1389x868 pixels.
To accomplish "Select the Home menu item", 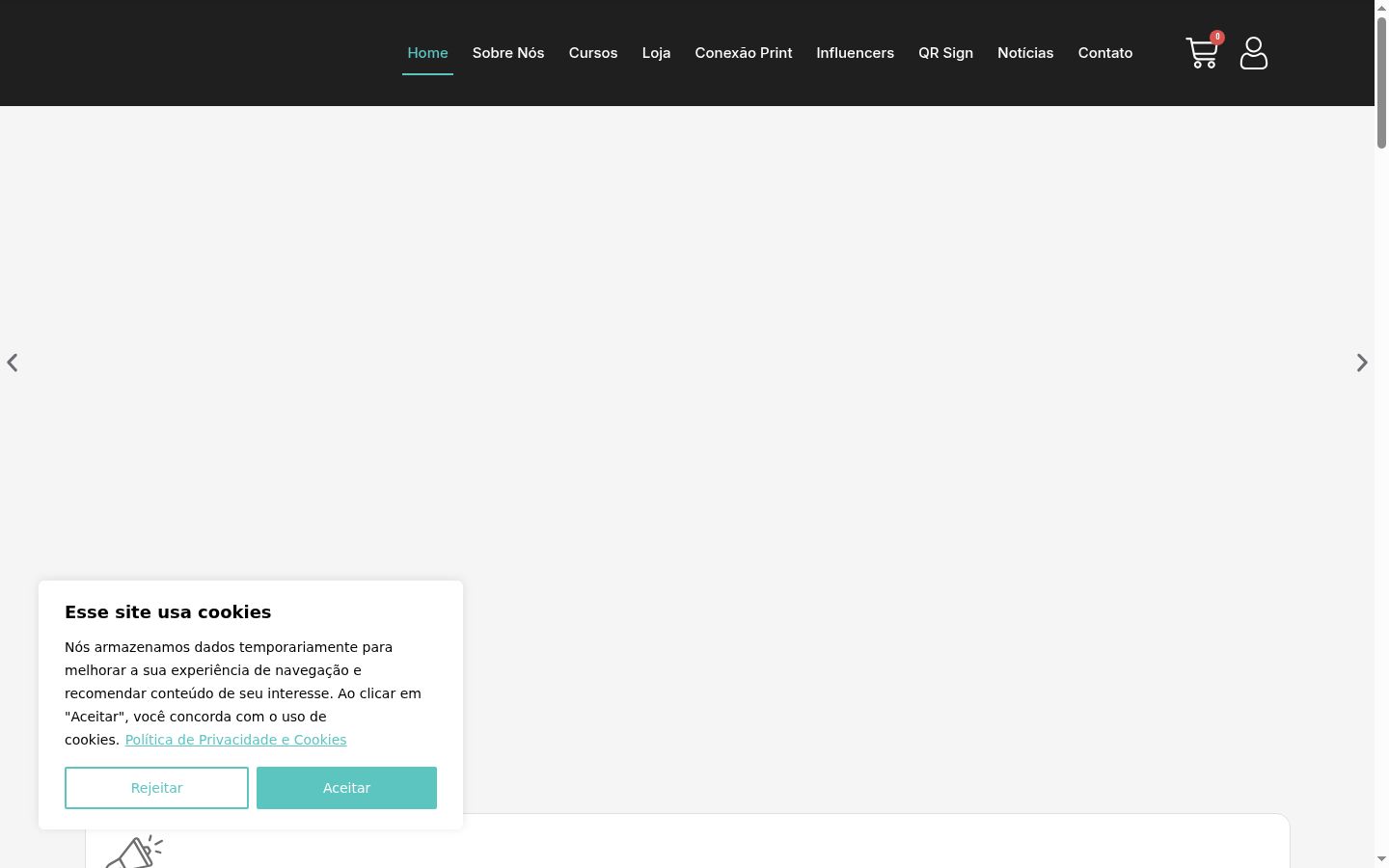I will pyautogui.click(x=427, y=53).
